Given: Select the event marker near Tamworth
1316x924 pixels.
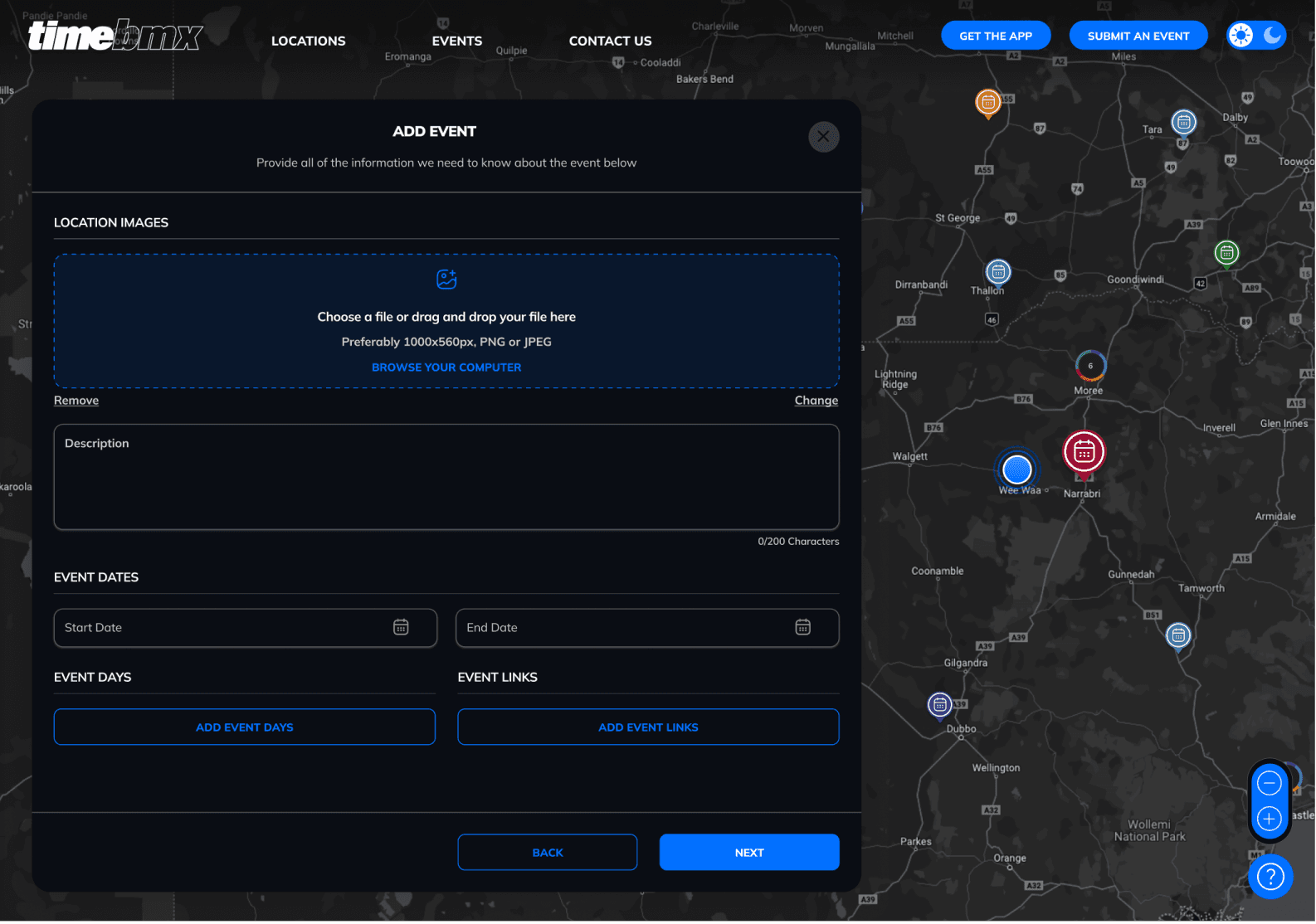Looking at the screenshot, I should click(x=1178, y=636).
